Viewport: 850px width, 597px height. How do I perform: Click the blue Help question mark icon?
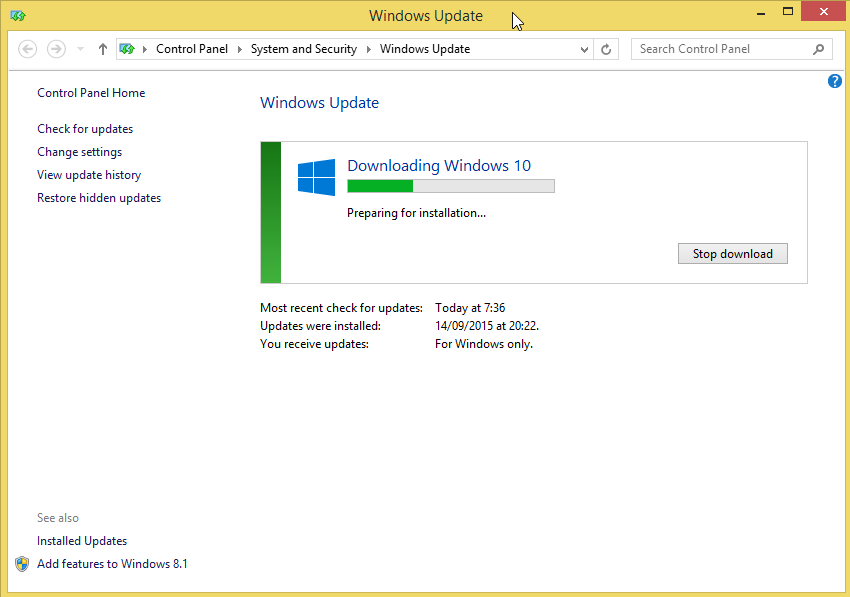pyautogui.click(x=835, y=81)
